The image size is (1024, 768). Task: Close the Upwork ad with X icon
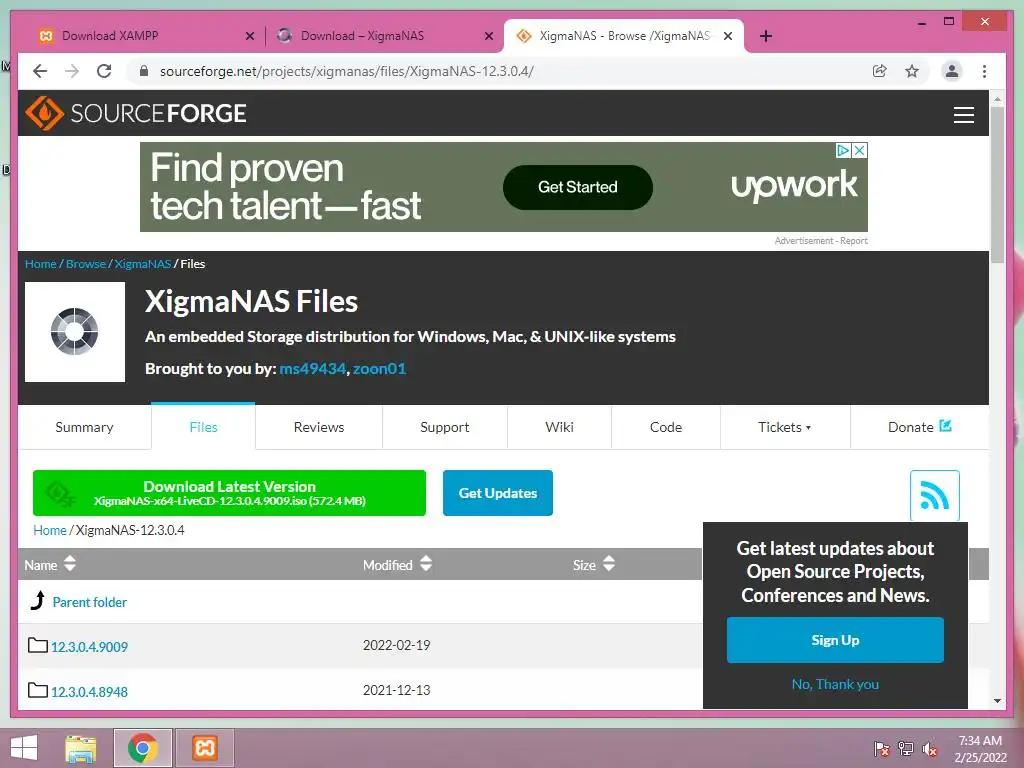tap(859, 150)
